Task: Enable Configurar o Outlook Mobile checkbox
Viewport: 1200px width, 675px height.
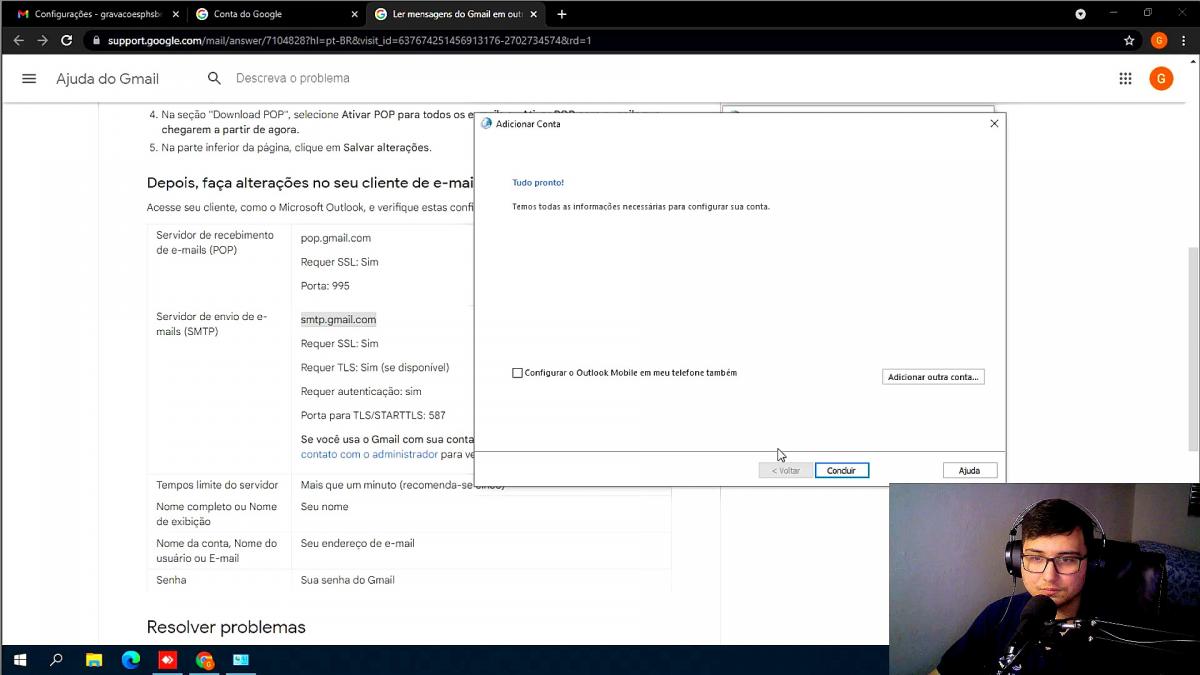Action: [x=517, y=373]
